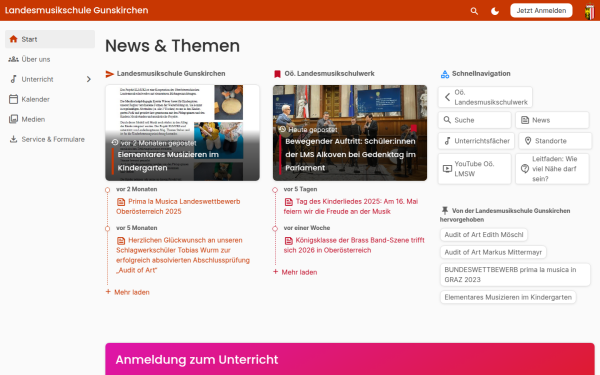Screen dimensions: 600x375
Task: Click the YouTube play icon
Action: [x=447, y=169]
